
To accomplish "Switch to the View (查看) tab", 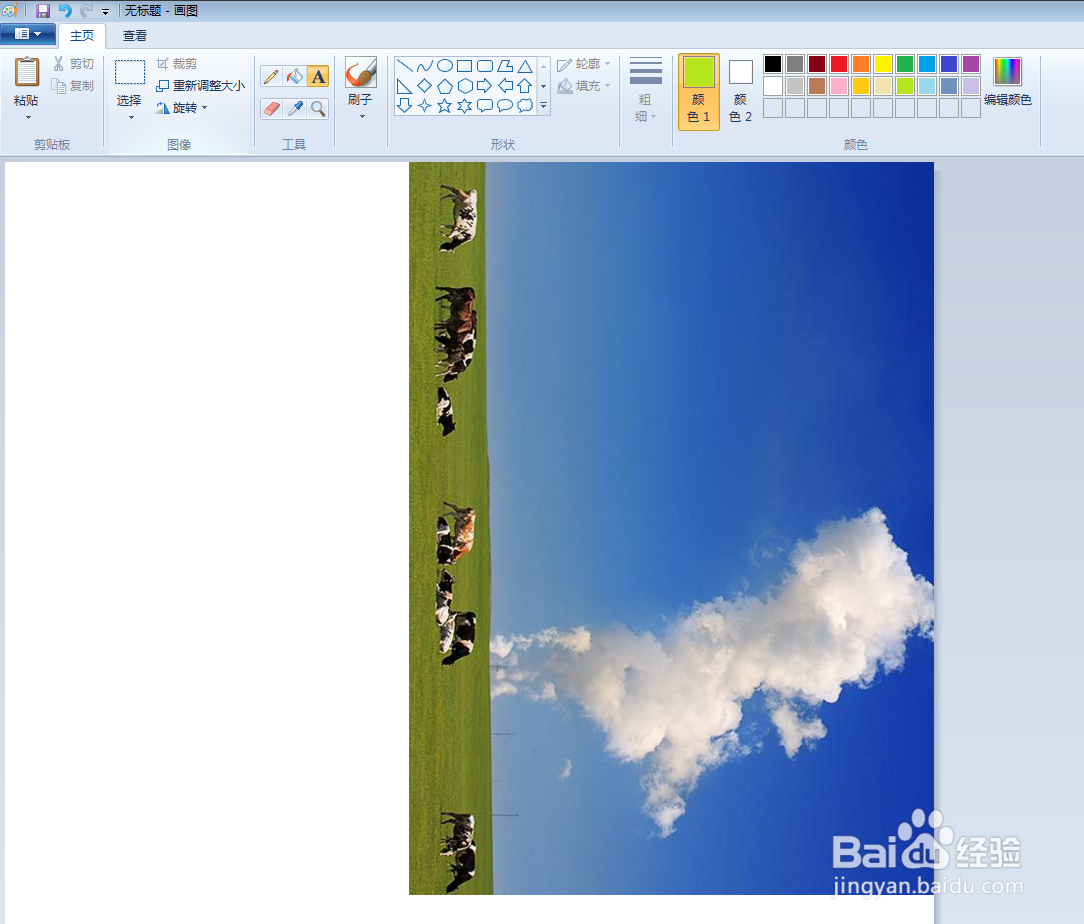I will [135, 35].
